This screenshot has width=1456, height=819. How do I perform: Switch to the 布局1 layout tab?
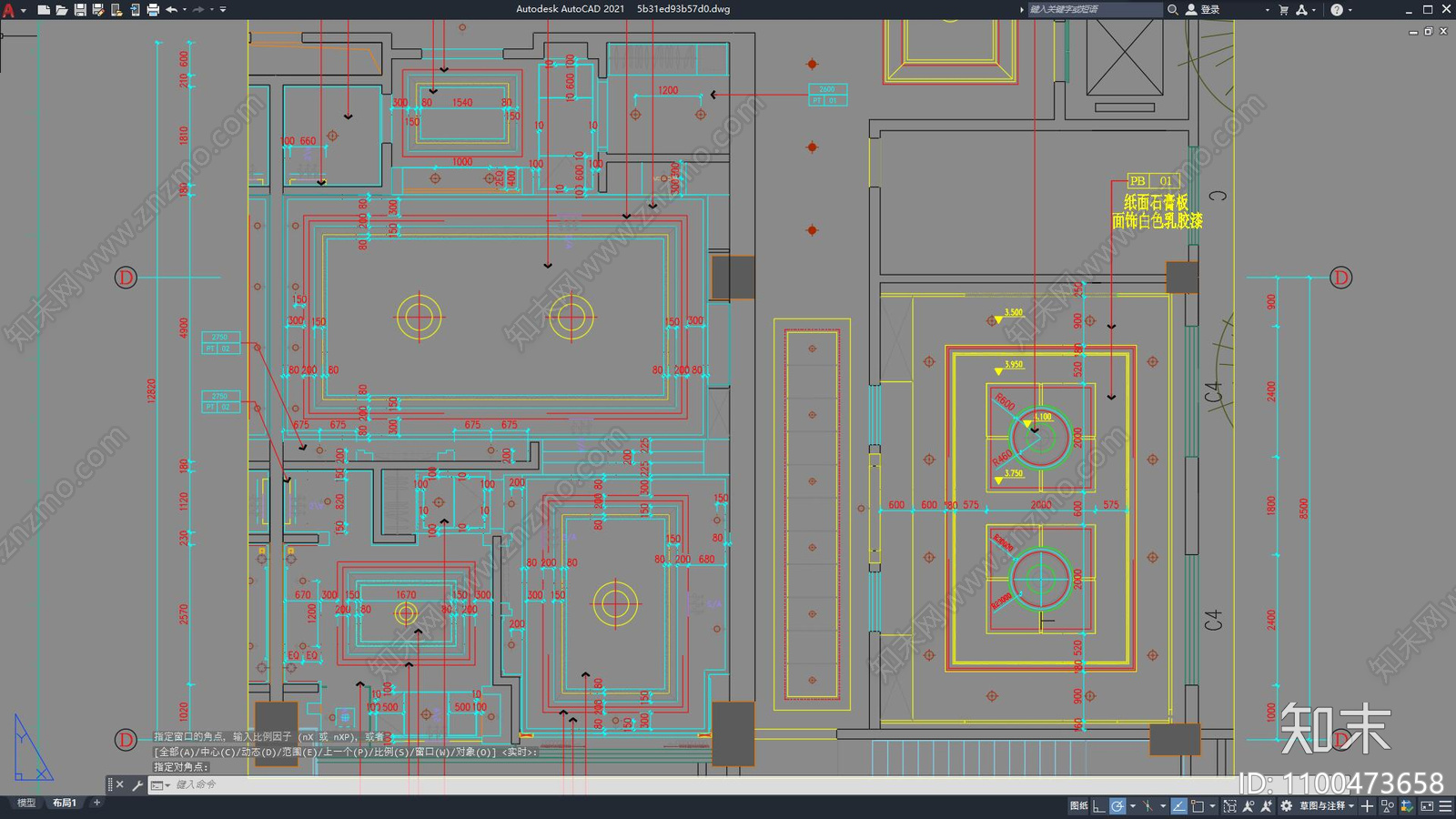pyautogui.click(x=64, y=803)
